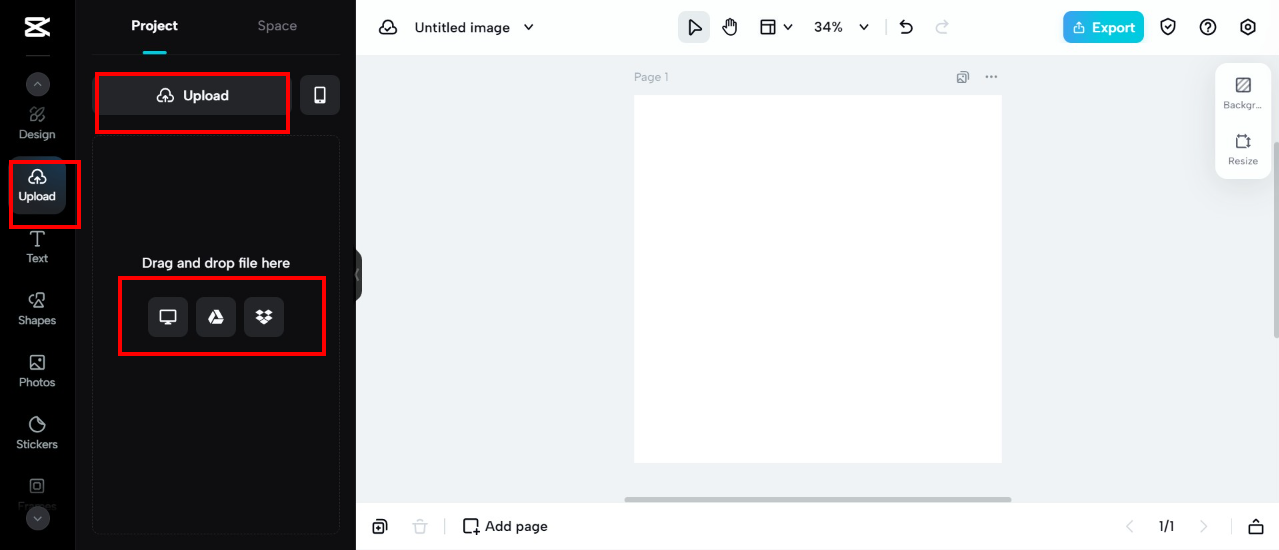Click the Resize canvas tool

(1243, 149)
